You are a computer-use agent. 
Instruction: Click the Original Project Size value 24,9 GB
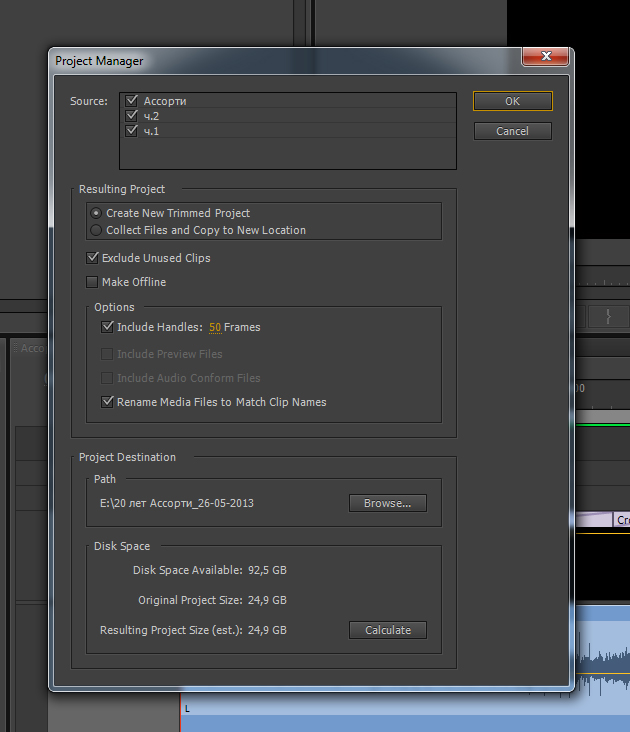coord(267,600)
